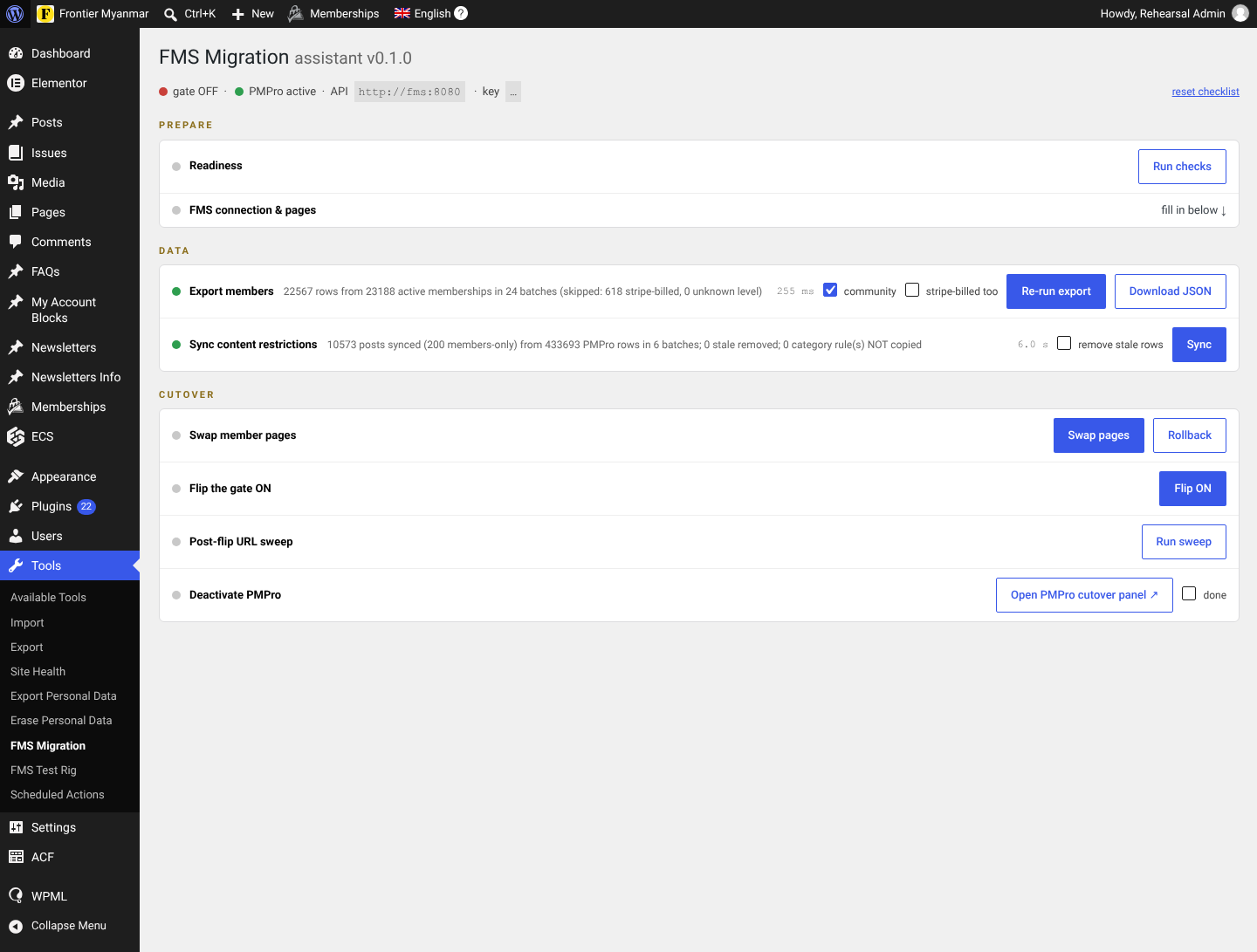Open Newsletters Info menu
Viewport: 1257px width, 952px height.
[x=70, y=377]
